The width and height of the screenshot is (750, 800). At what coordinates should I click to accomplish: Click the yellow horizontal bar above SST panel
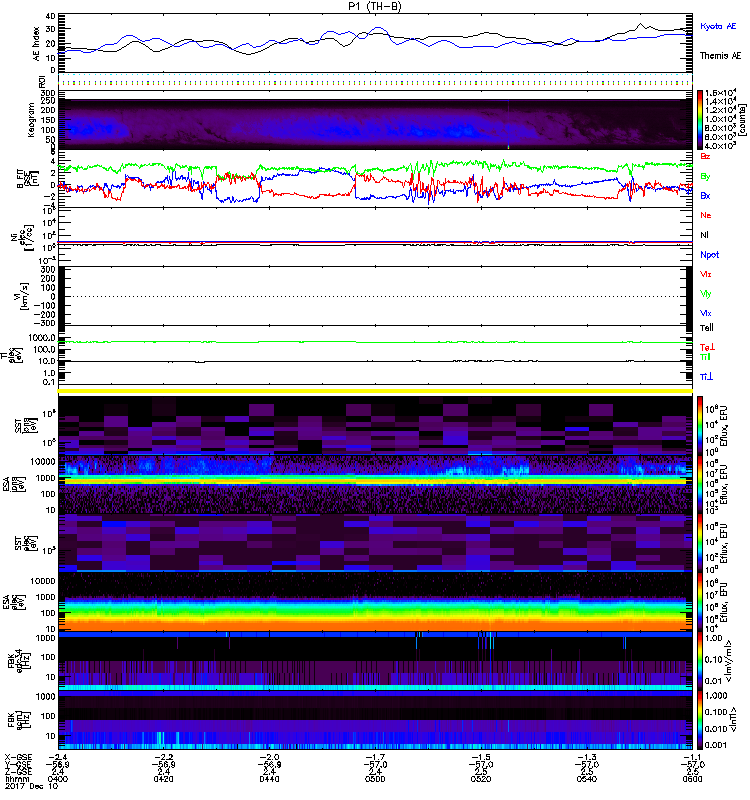pos(375,389)
